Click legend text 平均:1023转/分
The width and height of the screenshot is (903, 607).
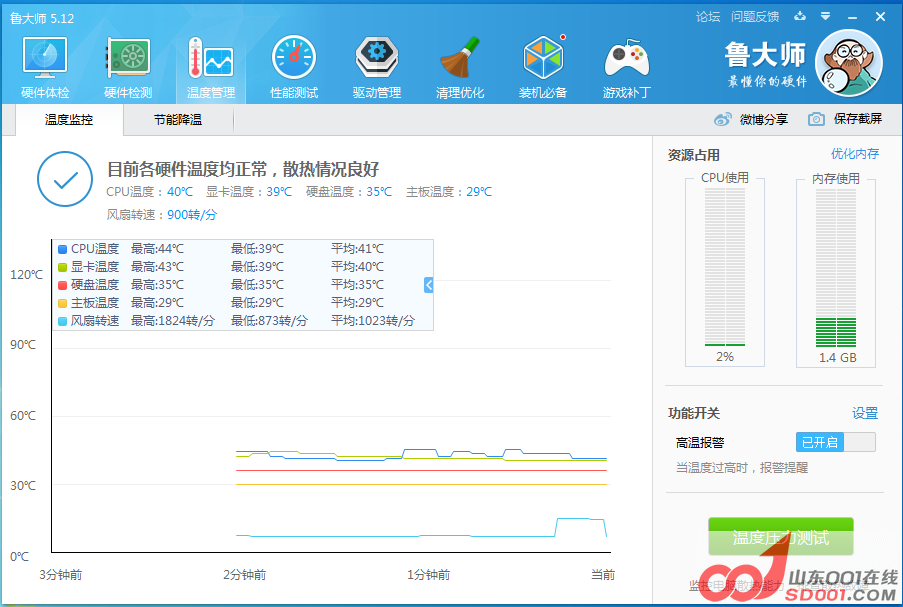tap(373, 321)
